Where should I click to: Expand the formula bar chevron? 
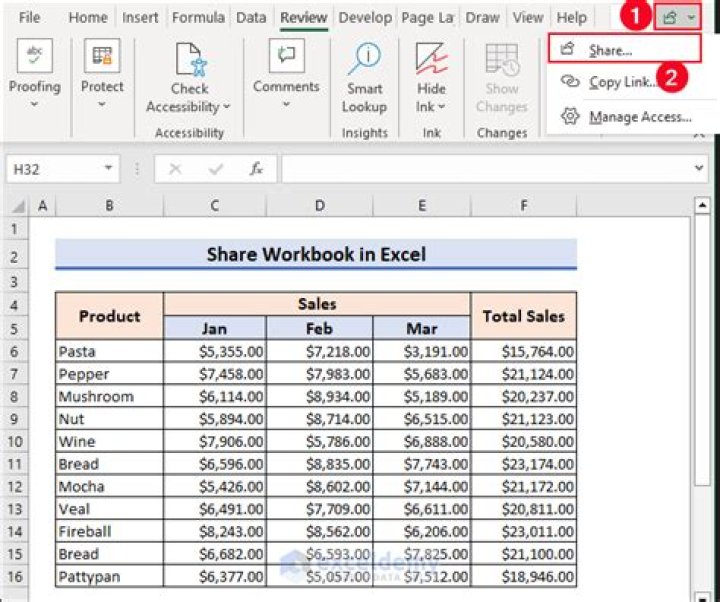coord(699,168)
